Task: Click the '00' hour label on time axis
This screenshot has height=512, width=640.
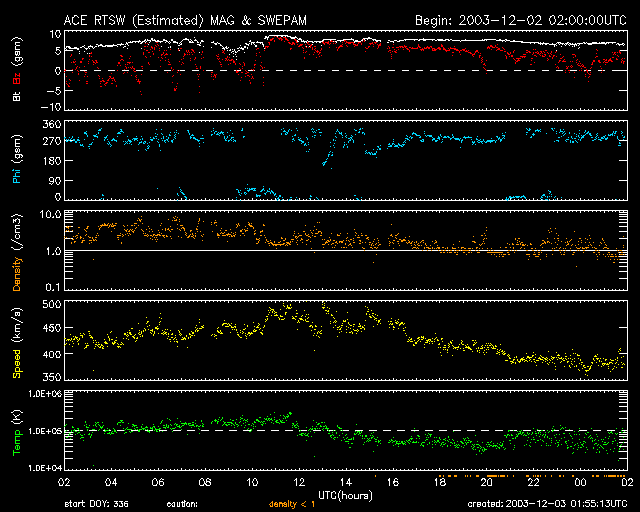Action: 580,483
